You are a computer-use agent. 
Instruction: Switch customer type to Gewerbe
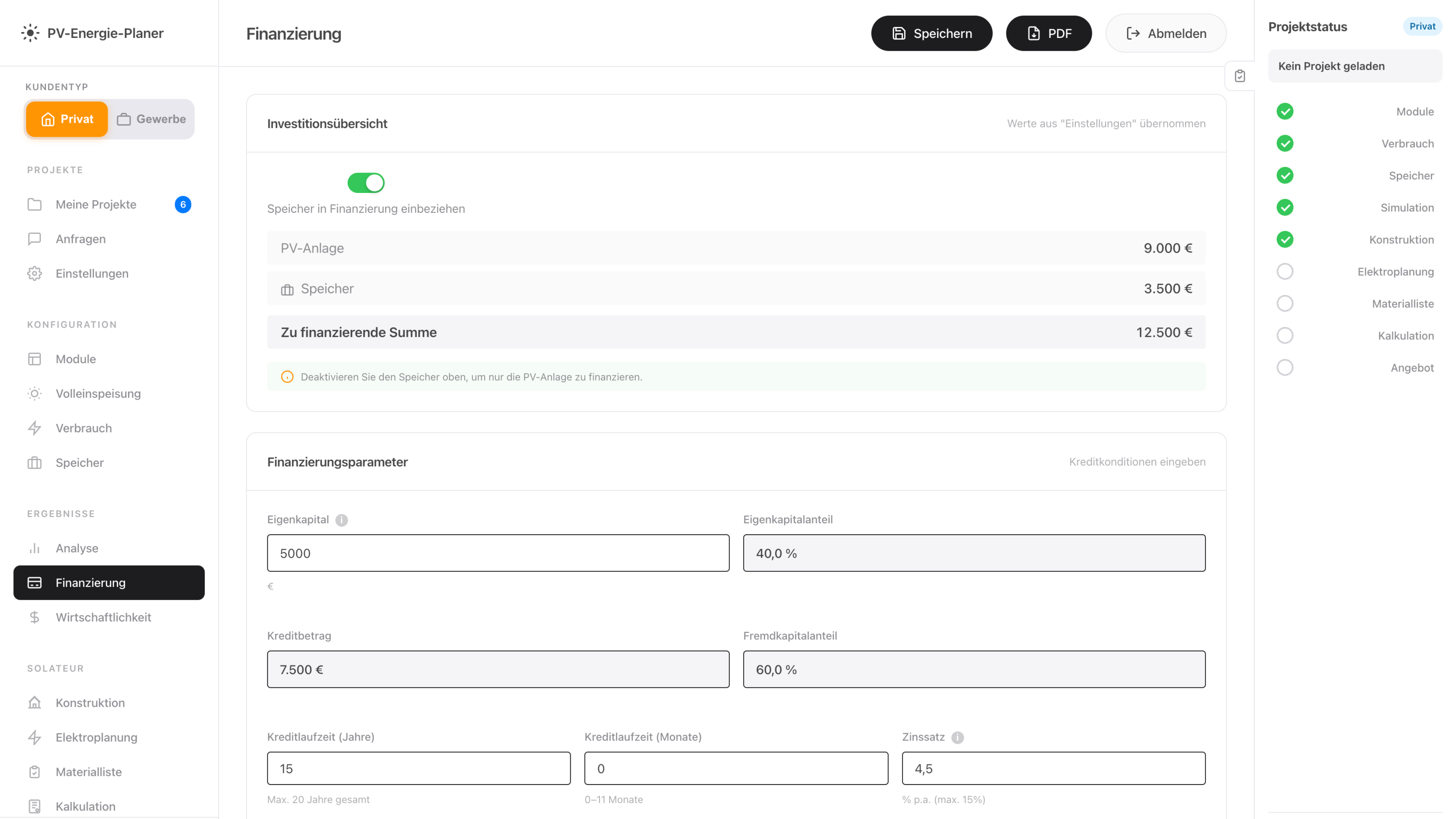coord(152,119)
